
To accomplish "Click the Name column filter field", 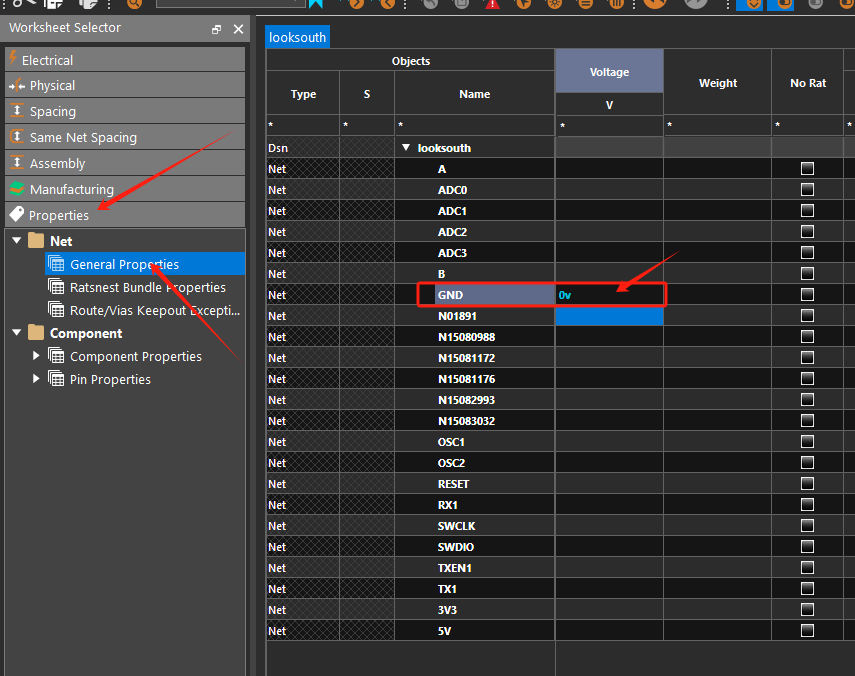I will (474, 125).
